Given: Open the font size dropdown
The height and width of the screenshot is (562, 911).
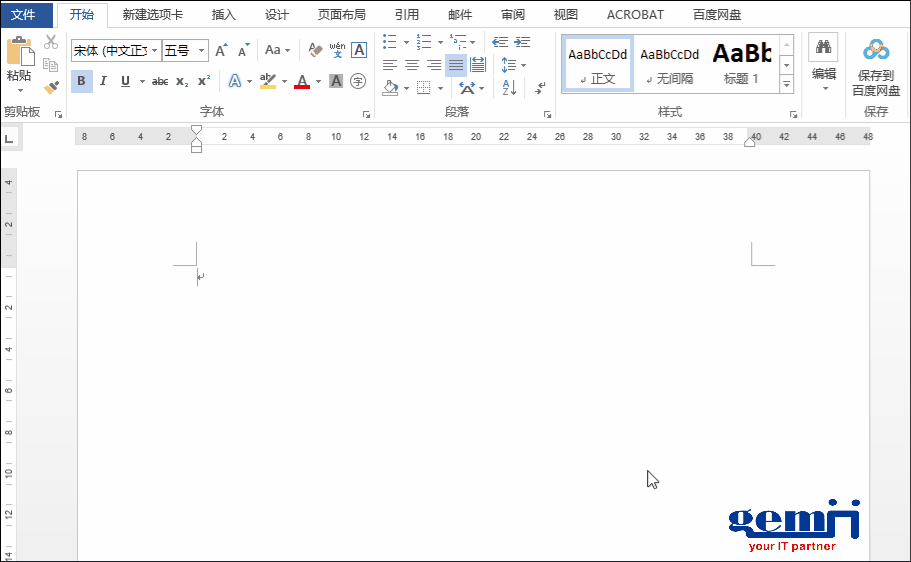Looking at the screenshot, I should (x=202, y=50).
